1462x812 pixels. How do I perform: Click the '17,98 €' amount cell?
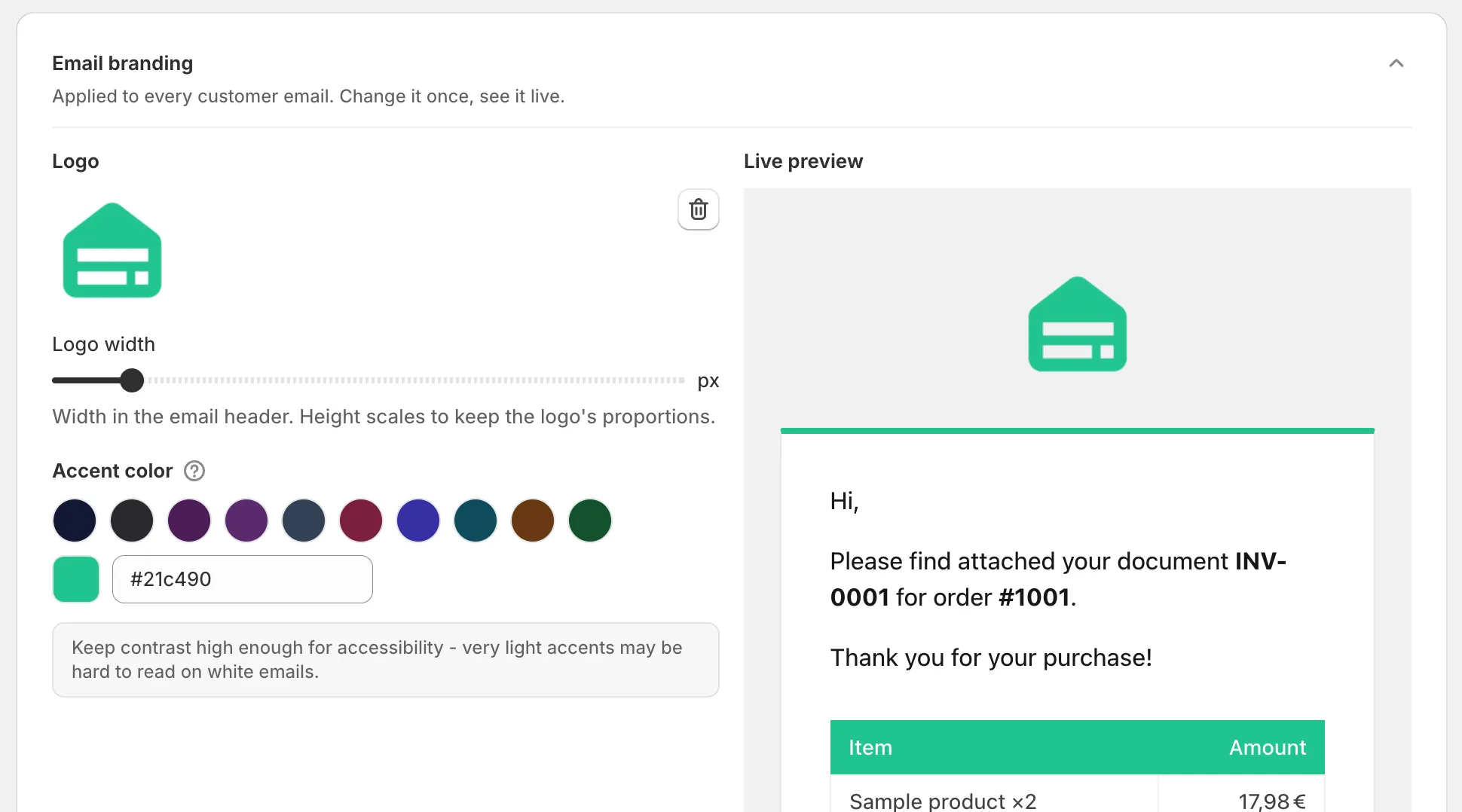[x=1272, y=801]
